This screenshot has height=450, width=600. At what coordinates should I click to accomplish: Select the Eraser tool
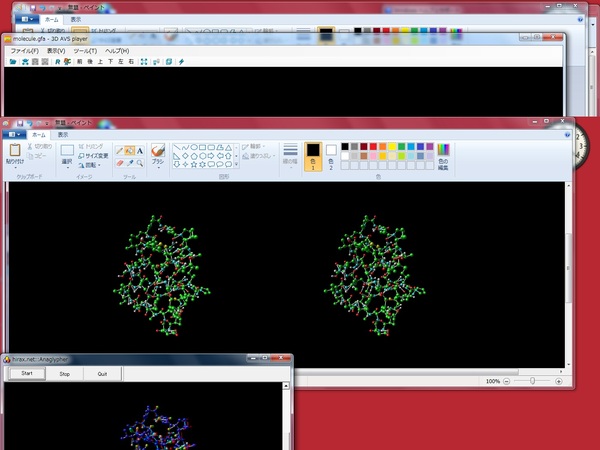119,162
